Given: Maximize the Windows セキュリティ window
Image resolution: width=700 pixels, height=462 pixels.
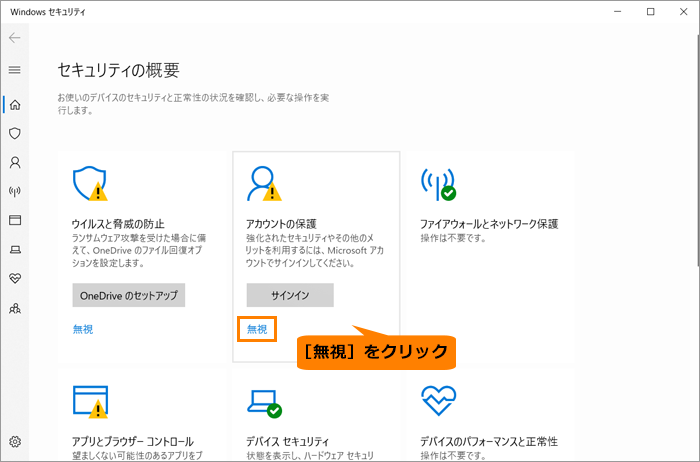Looking at the screenshot, I should point(651,12).
